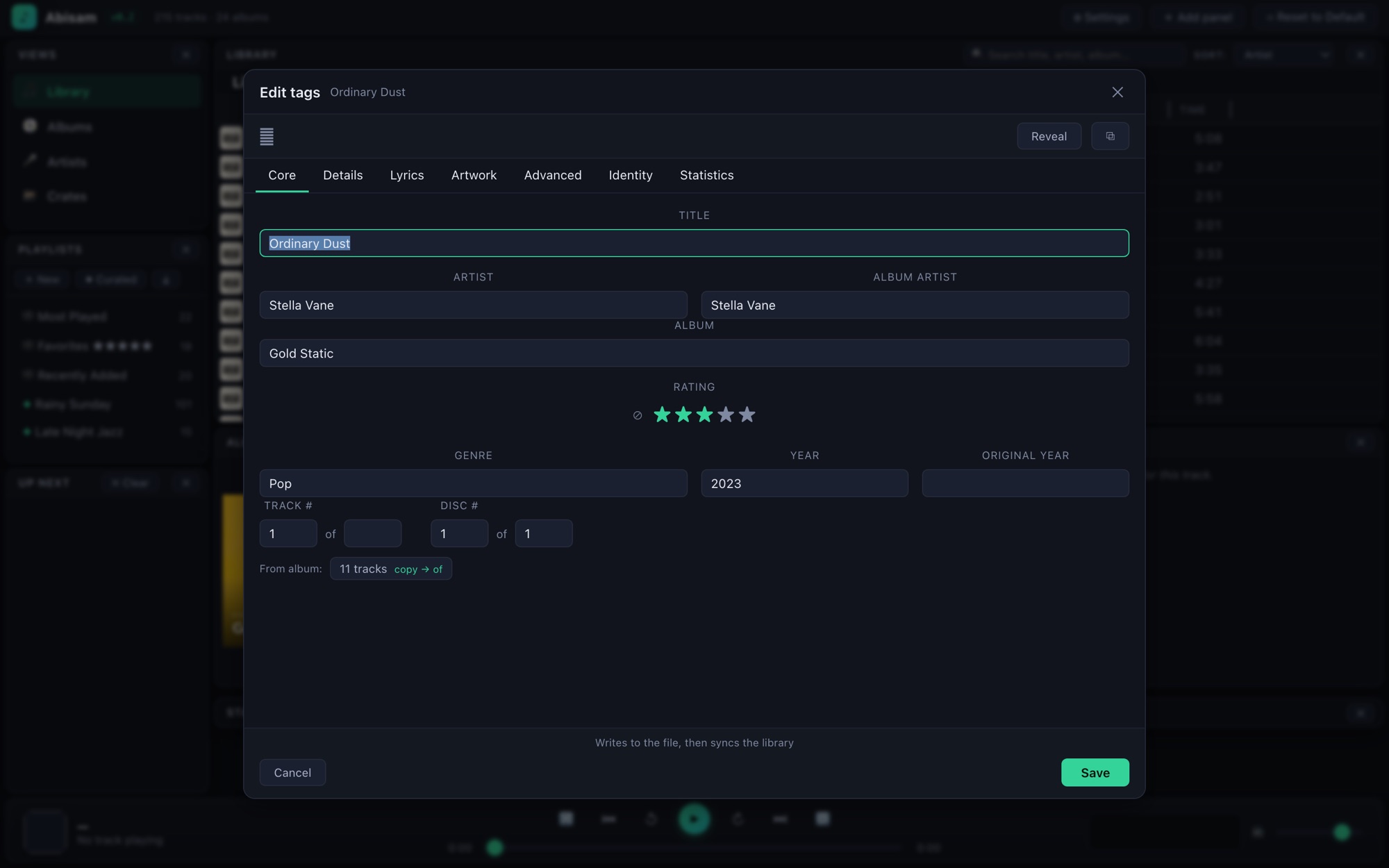Open the Identity tab

(631, 175)
